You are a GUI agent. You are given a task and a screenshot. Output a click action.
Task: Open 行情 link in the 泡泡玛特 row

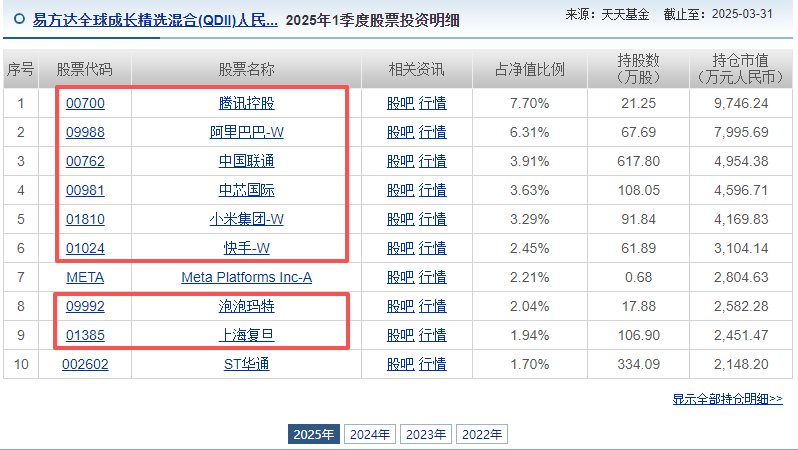click(x=433, y=306)
